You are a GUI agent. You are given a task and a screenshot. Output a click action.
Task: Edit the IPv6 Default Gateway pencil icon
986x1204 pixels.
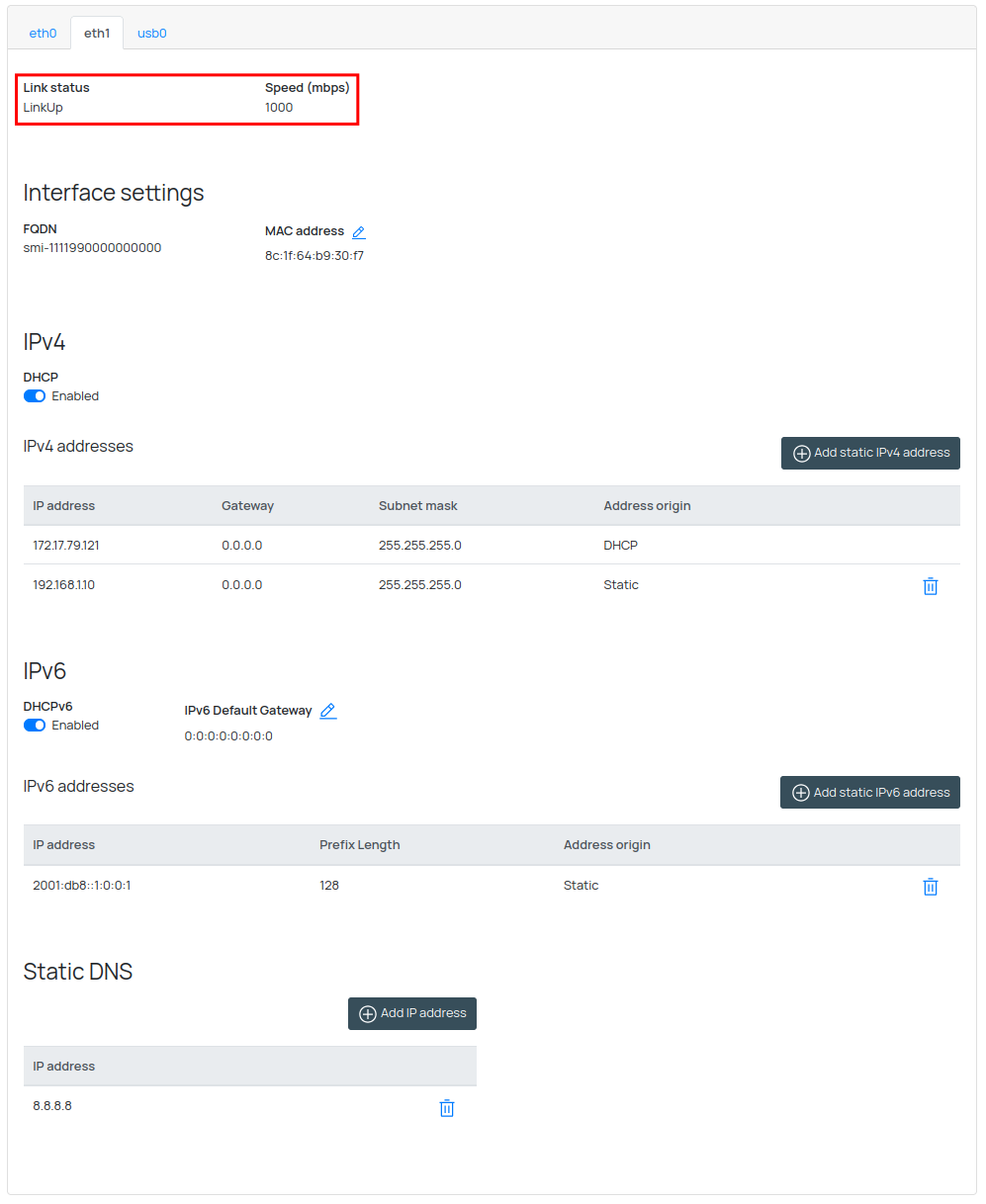328,711
